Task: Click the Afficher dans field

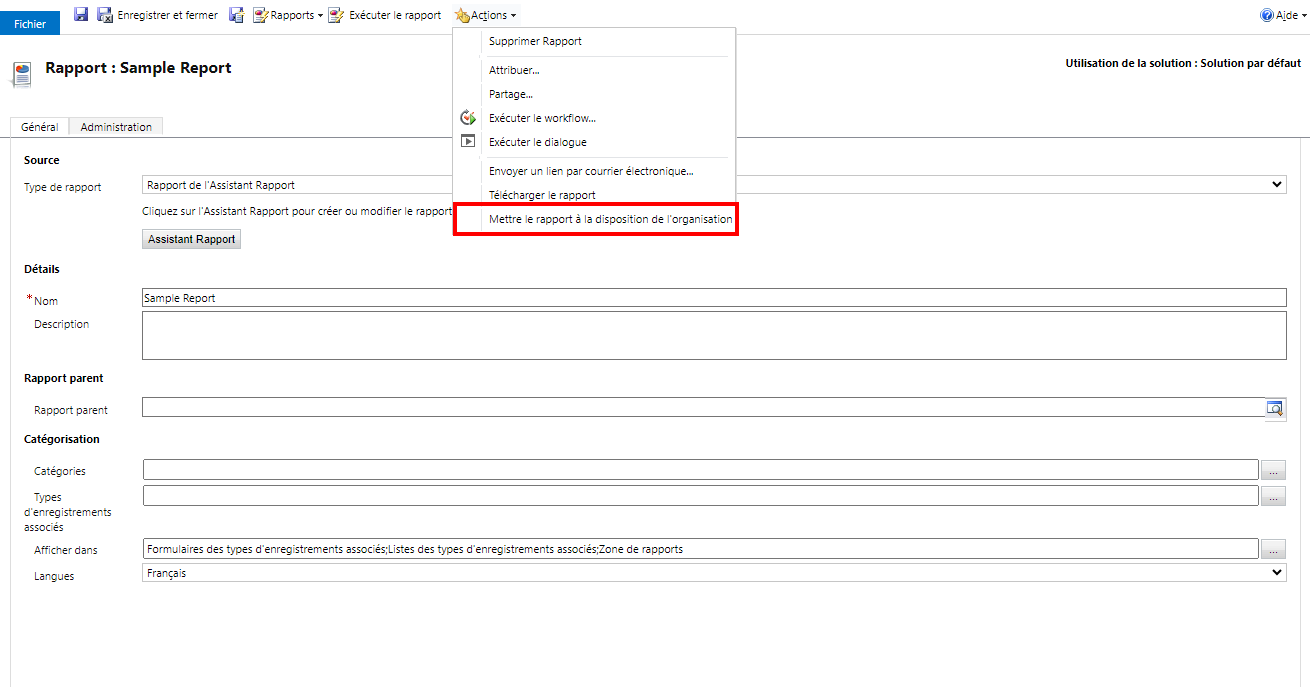Action: pyautogui.click(x=700, y=549)
